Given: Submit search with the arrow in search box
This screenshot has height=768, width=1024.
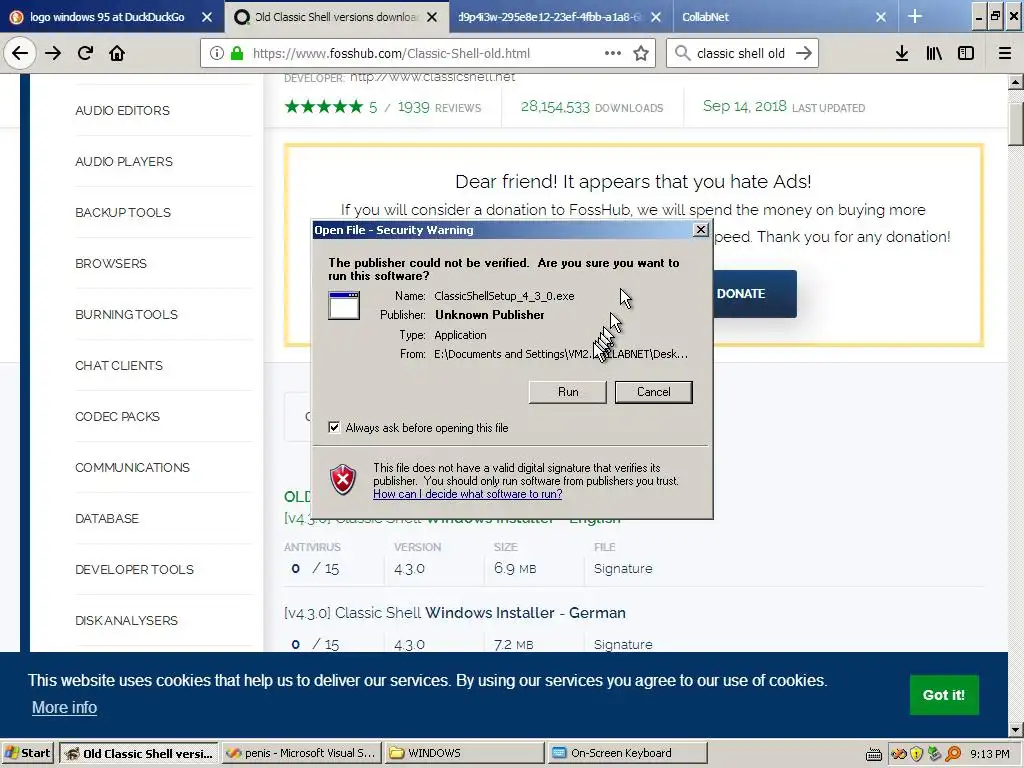Looking at the screenshot, I should pyautogui.click(x=804, y=53).
